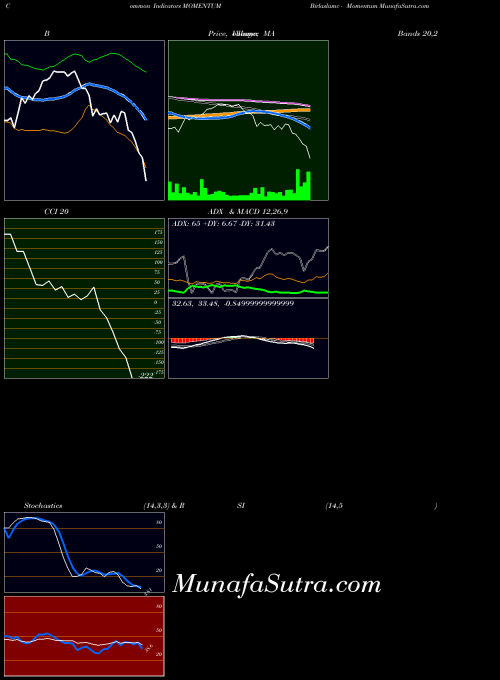Viewport: 500px width, 680px height.
Task: Click the MACD histogram chart panel
Action: [x=248, y=338]
